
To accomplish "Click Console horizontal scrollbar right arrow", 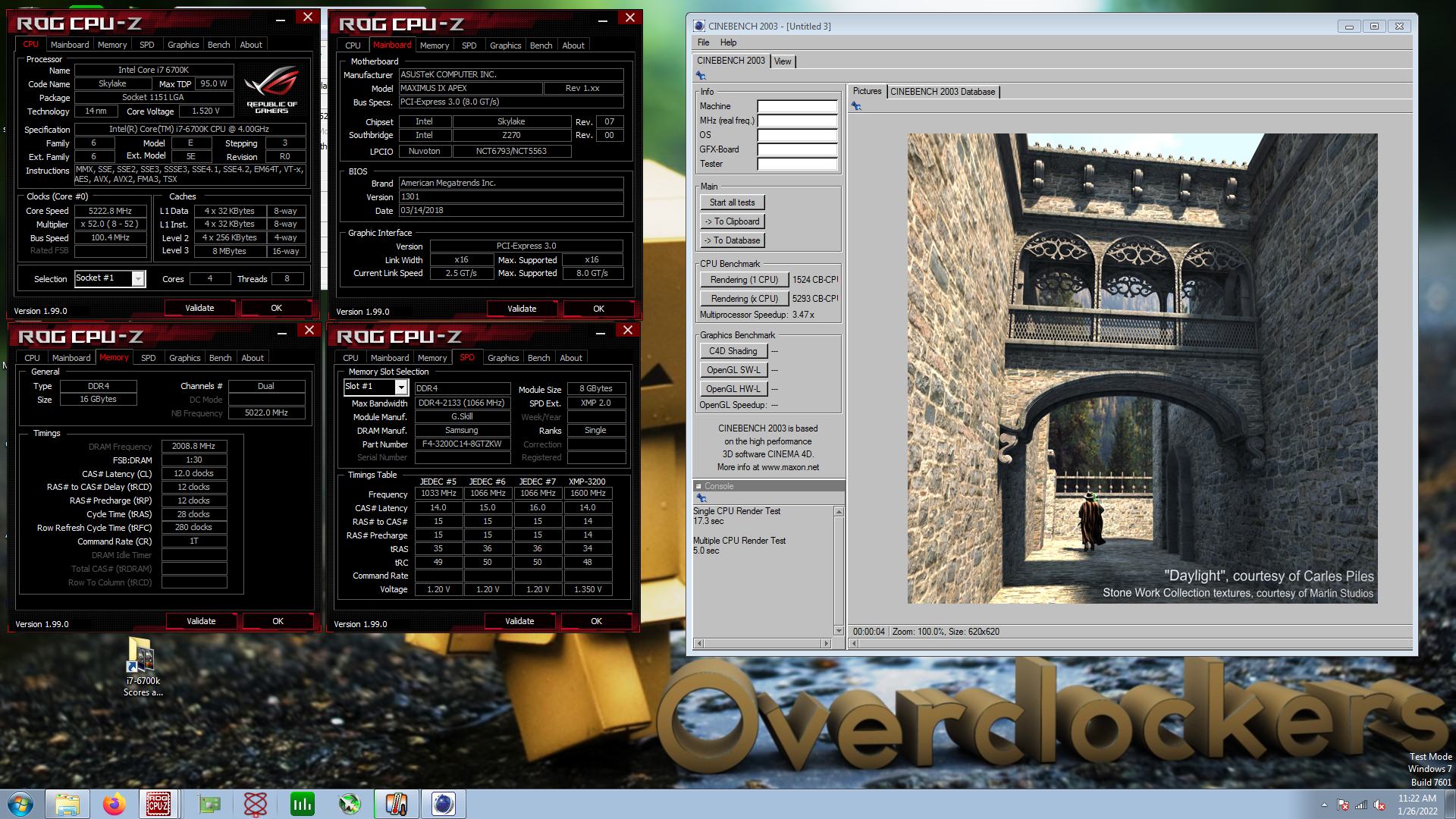I will (827, 643).
